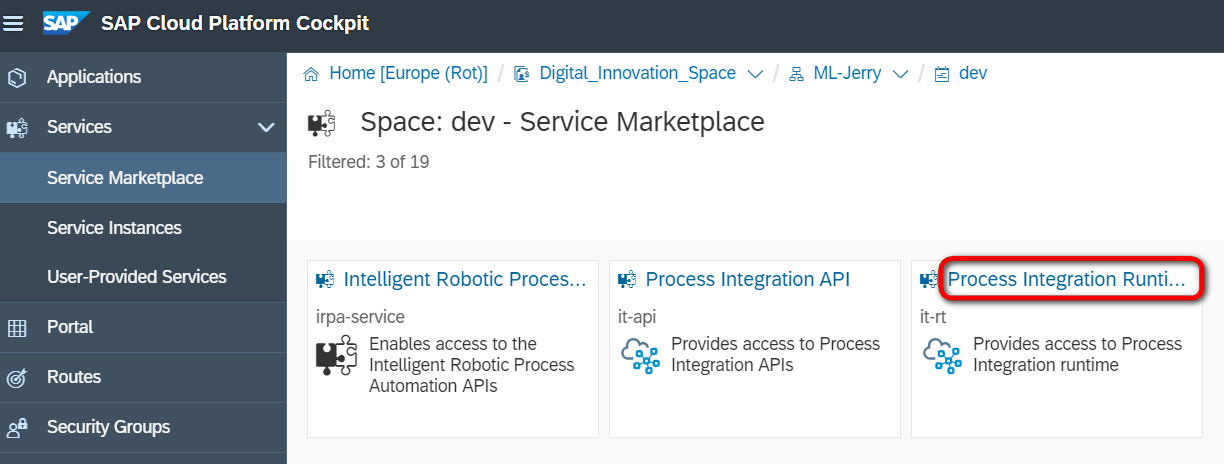1224x464 pixels.
Task: Click the Process Integration API title link
Action: (748, 280)
